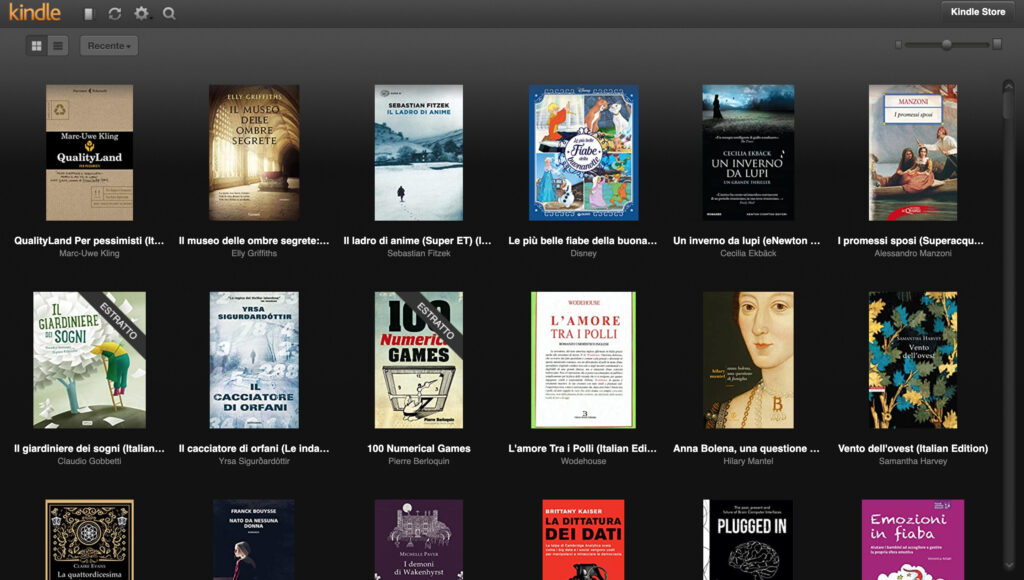The height and width of the screenshot is (580, 1024).
Task: Open QualityLand book cover
Action: [x=89, y=152]
